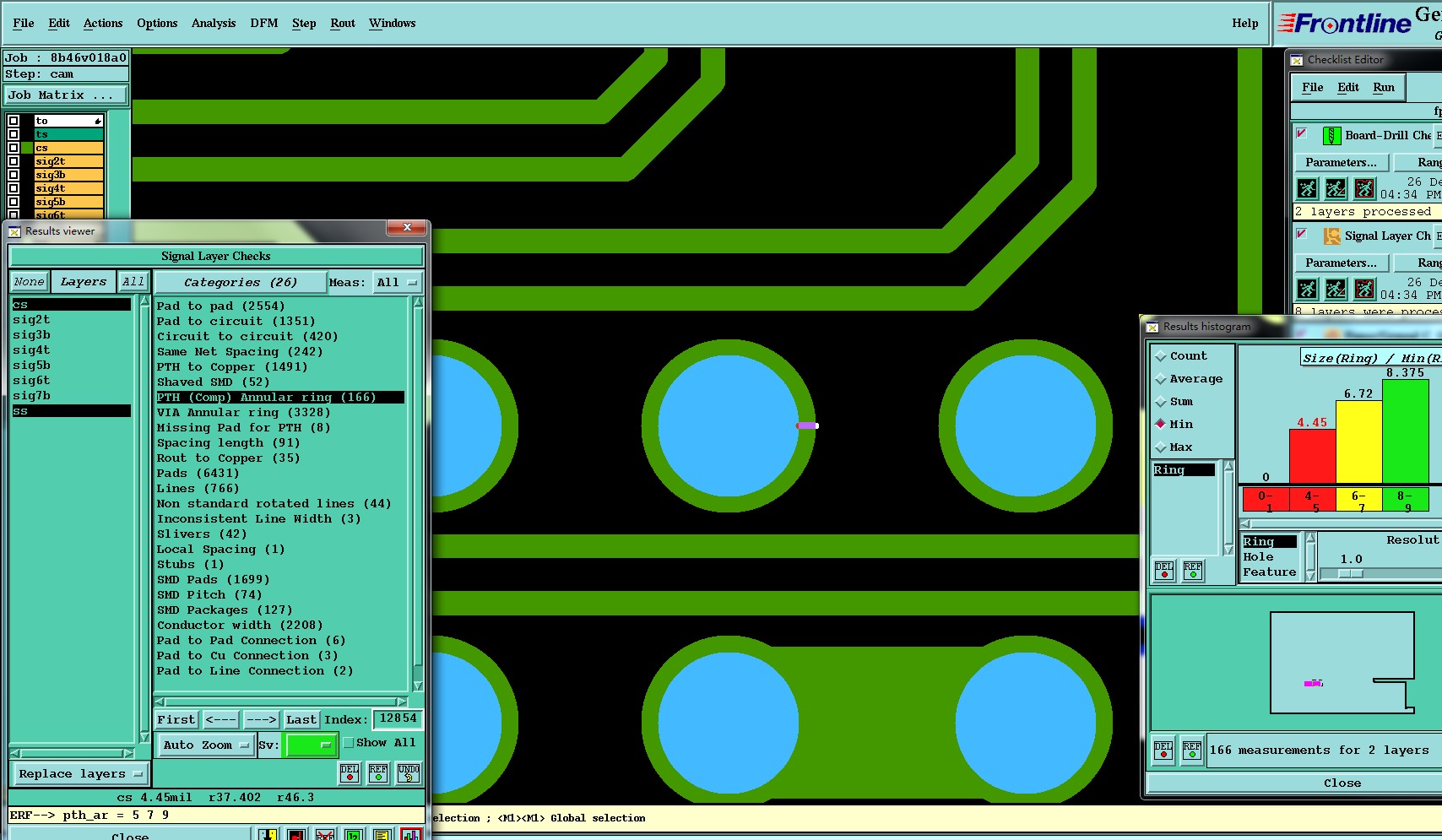Click the Resolution slider handle

point(1350,573)
